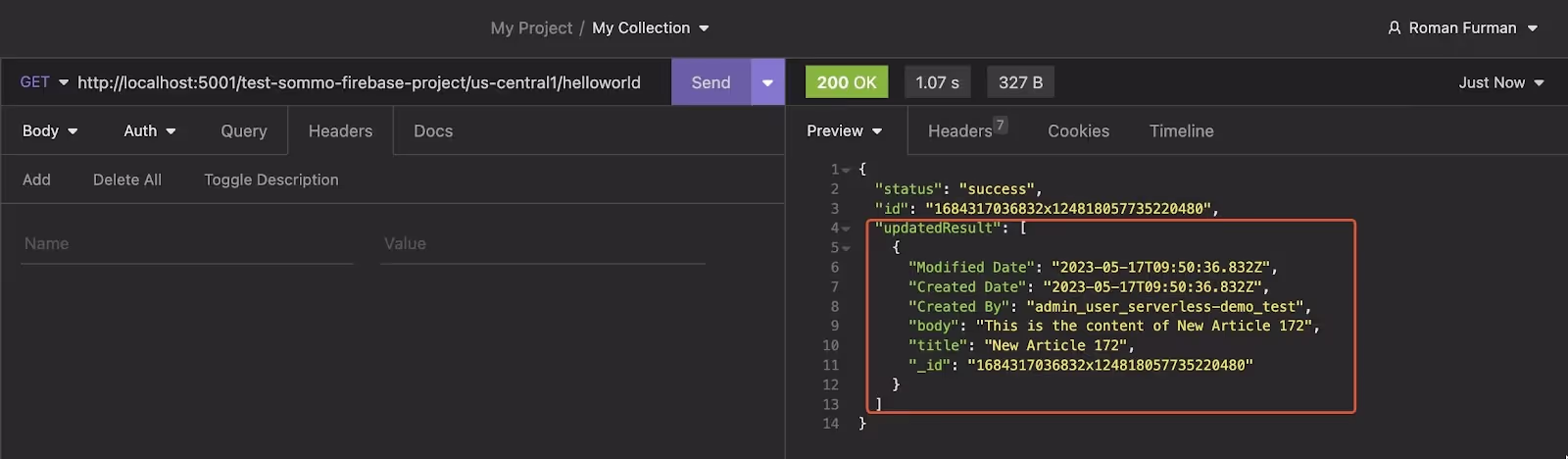Screen dimensions: 1568x459
Task: Click the 1.07 s response time
Action: tap(937, 82)
